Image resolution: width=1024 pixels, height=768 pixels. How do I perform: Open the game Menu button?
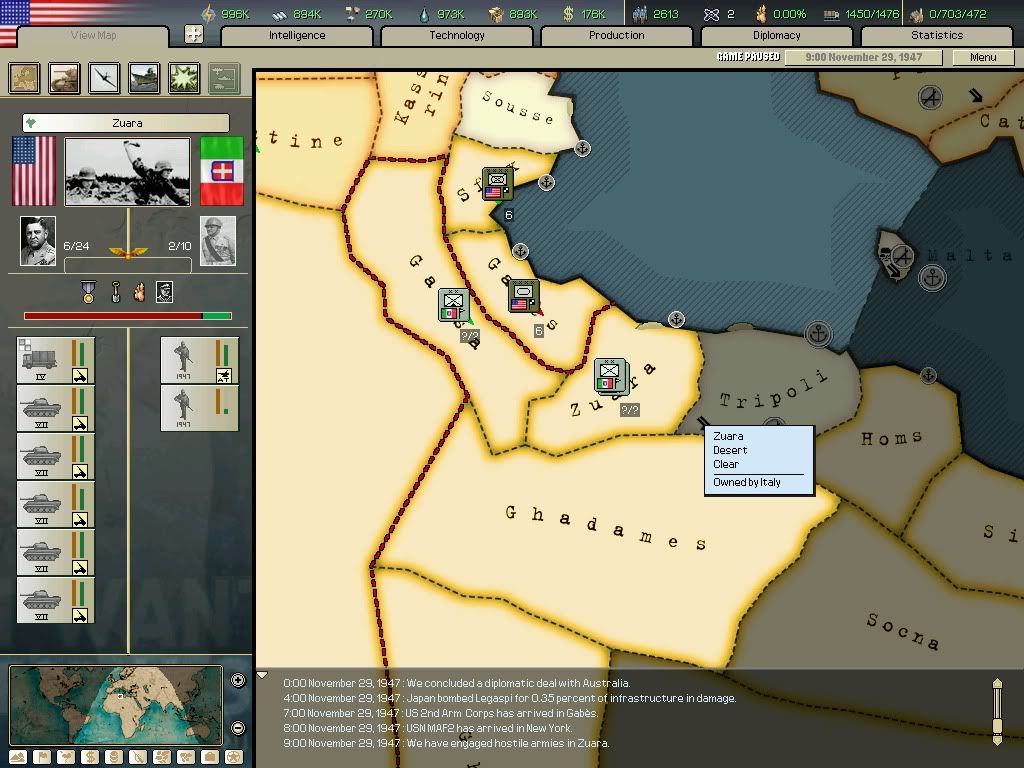pyautogui.click(x=982, y=57)
